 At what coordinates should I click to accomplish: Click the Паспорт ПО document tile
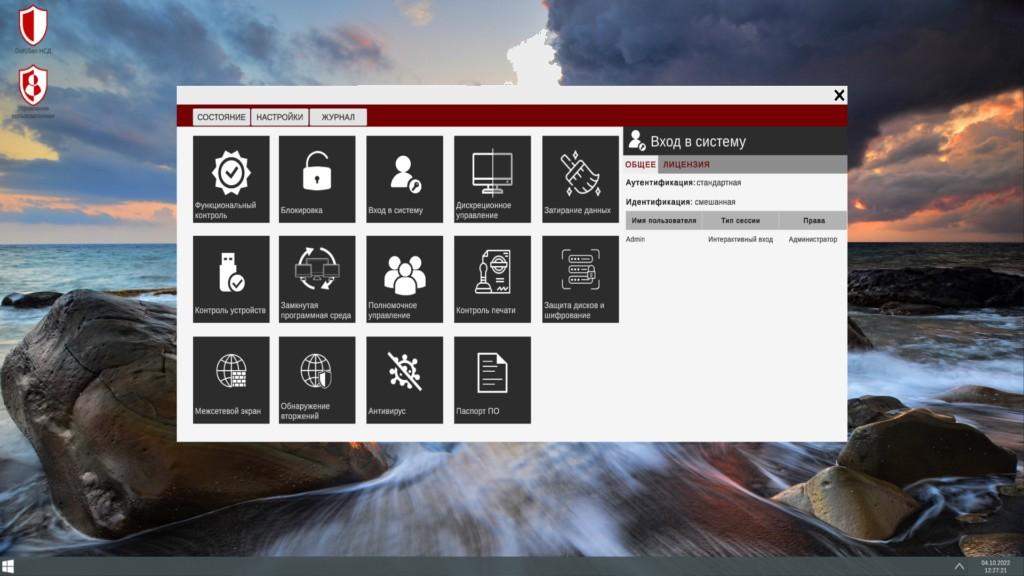tap(492, 379)
